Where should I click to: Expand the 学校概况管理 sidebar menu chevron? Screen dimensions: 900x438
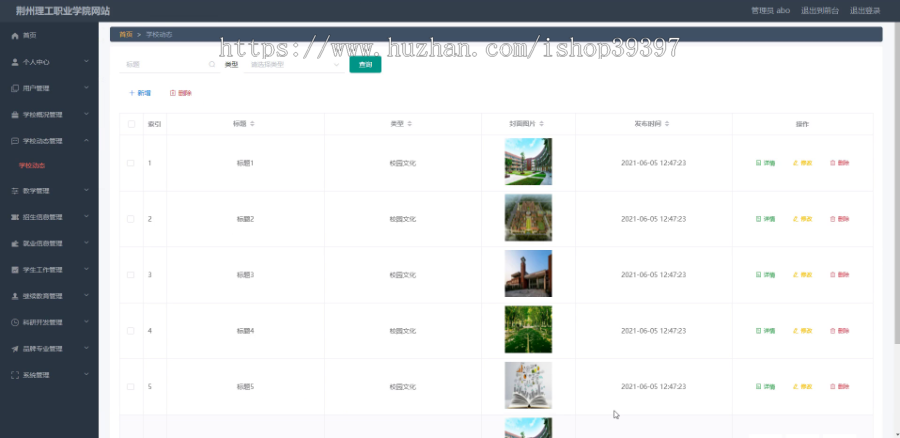(x=86, y=114)
